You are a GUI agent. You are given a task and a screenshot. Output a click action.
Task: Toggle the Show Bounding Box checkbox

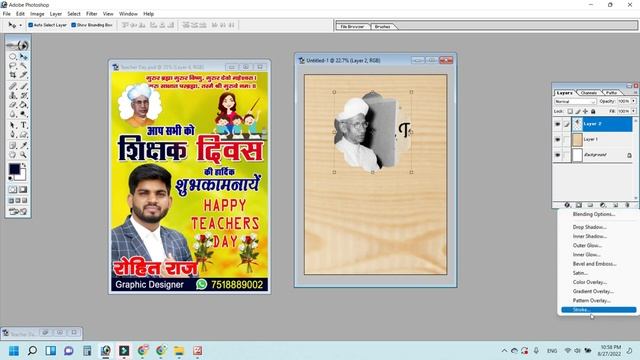click(74, 25)
